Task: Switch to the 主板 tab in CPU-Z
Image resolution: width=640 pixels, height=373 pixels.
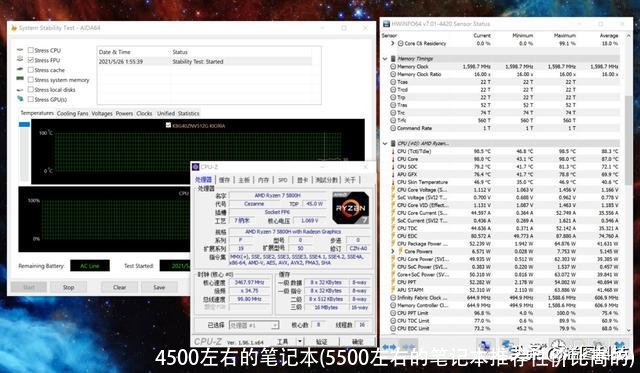Action: click(244, 180)
